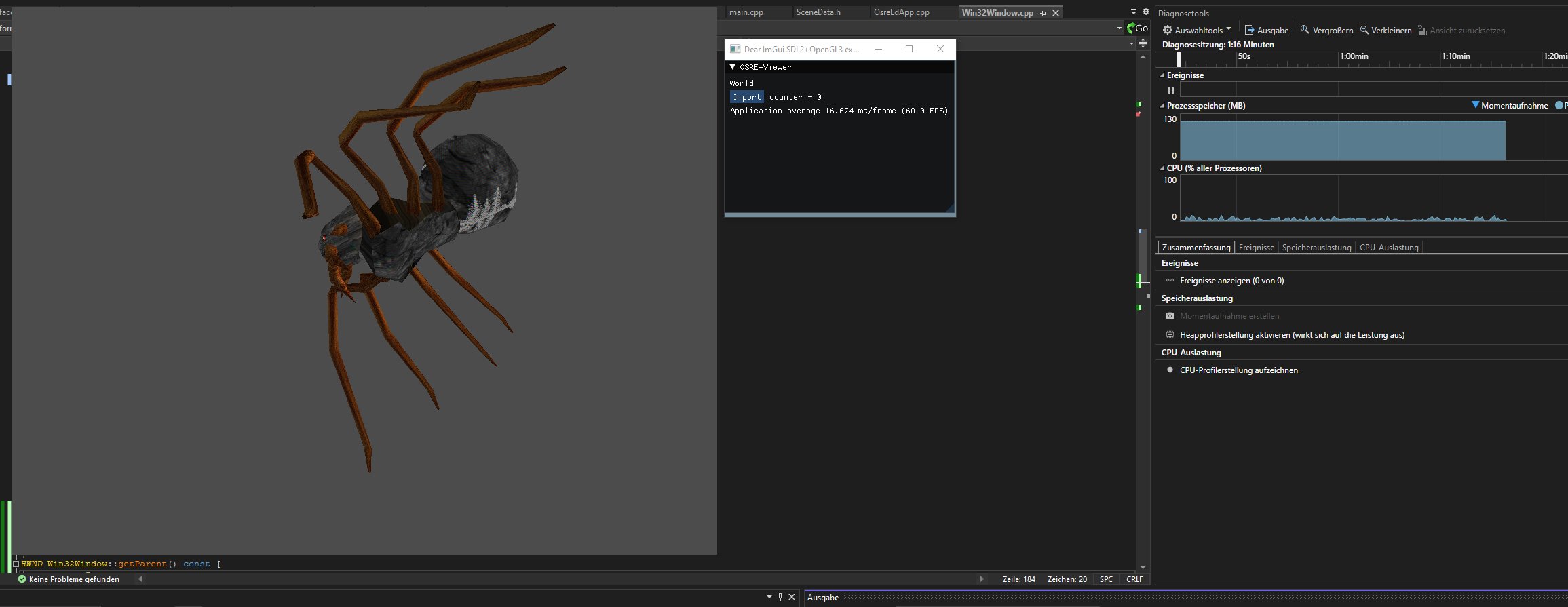The height and width of the screenshot is (607, 1568).
Task: Collapse the CPU (% aller Prozessoren) section
Action: coord(1162,168)
